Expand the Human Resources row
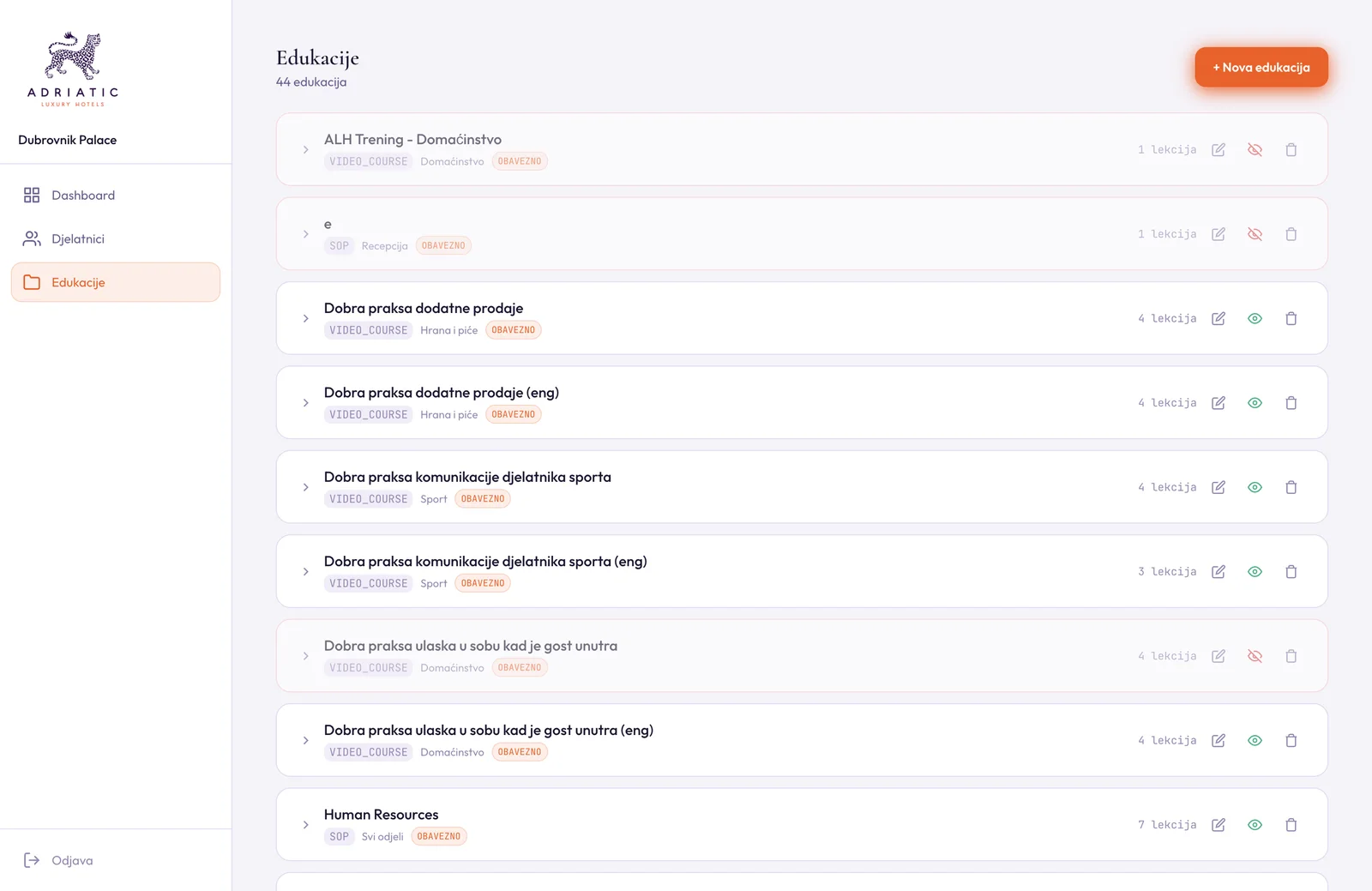This screenshot has width=1372, height=891. tap(305, 825)
